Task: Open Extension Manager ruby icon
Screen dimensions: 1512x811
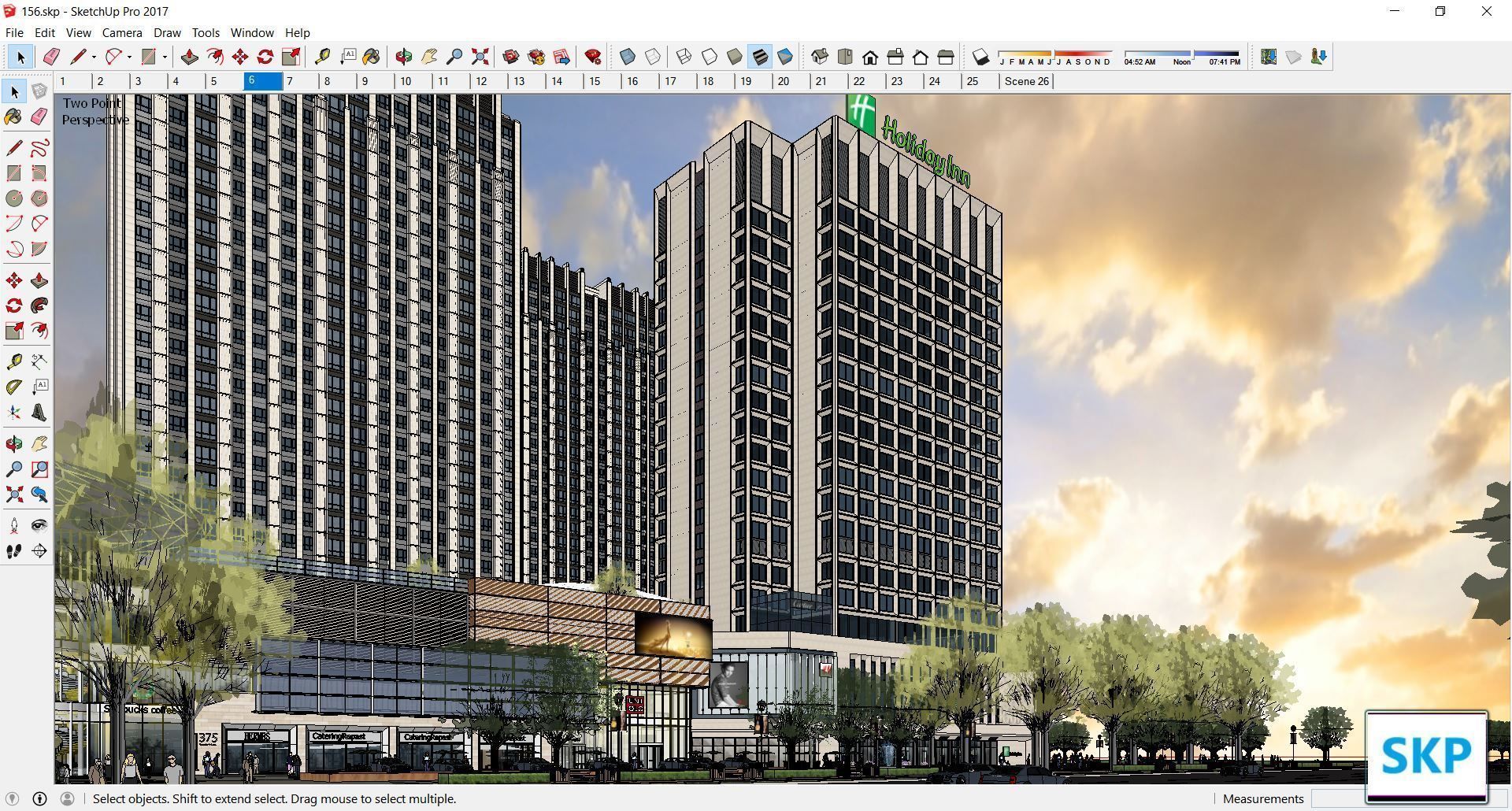Action: click(x=593, y=57)
